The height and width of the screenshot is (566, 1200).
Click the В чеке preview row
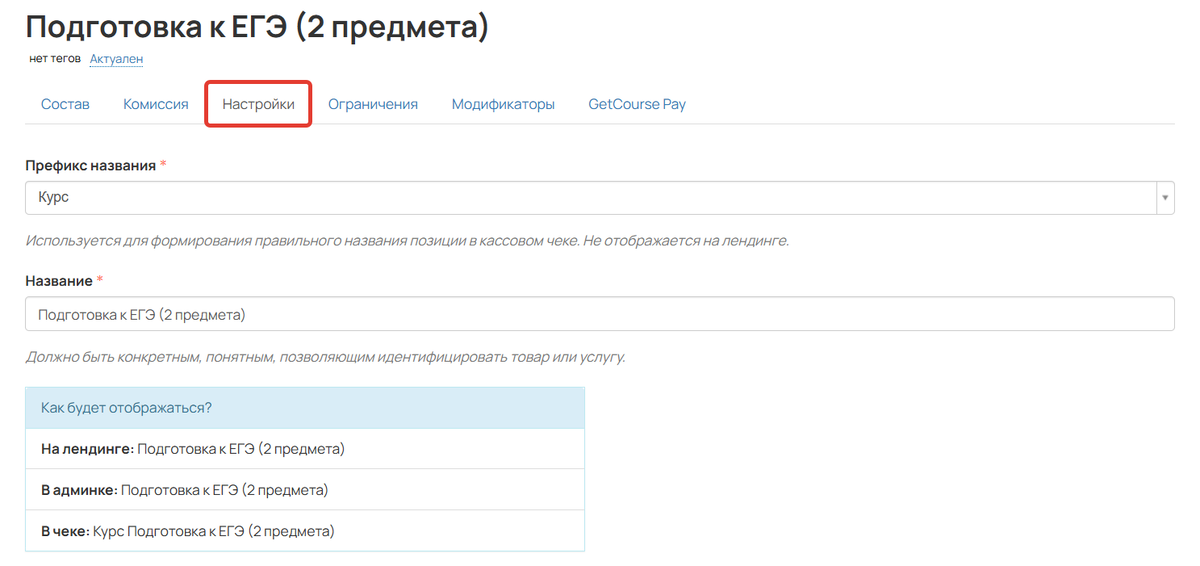click(305, 531)
